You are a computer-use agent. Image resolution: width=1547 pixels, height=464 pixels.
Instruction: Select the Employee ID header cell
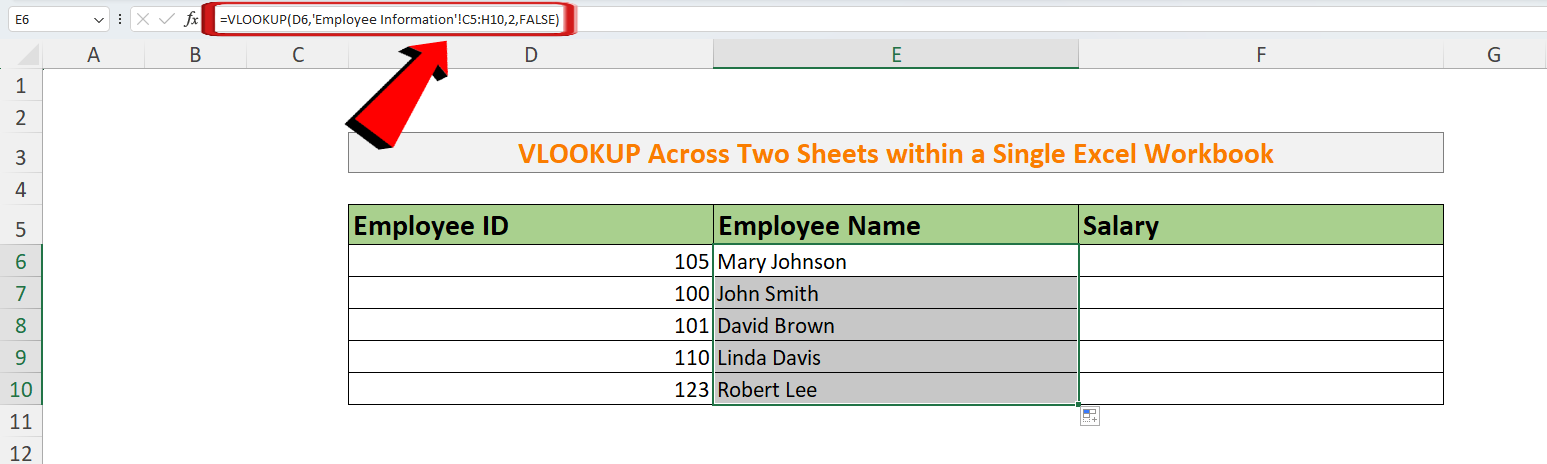[x=530, y=225]
